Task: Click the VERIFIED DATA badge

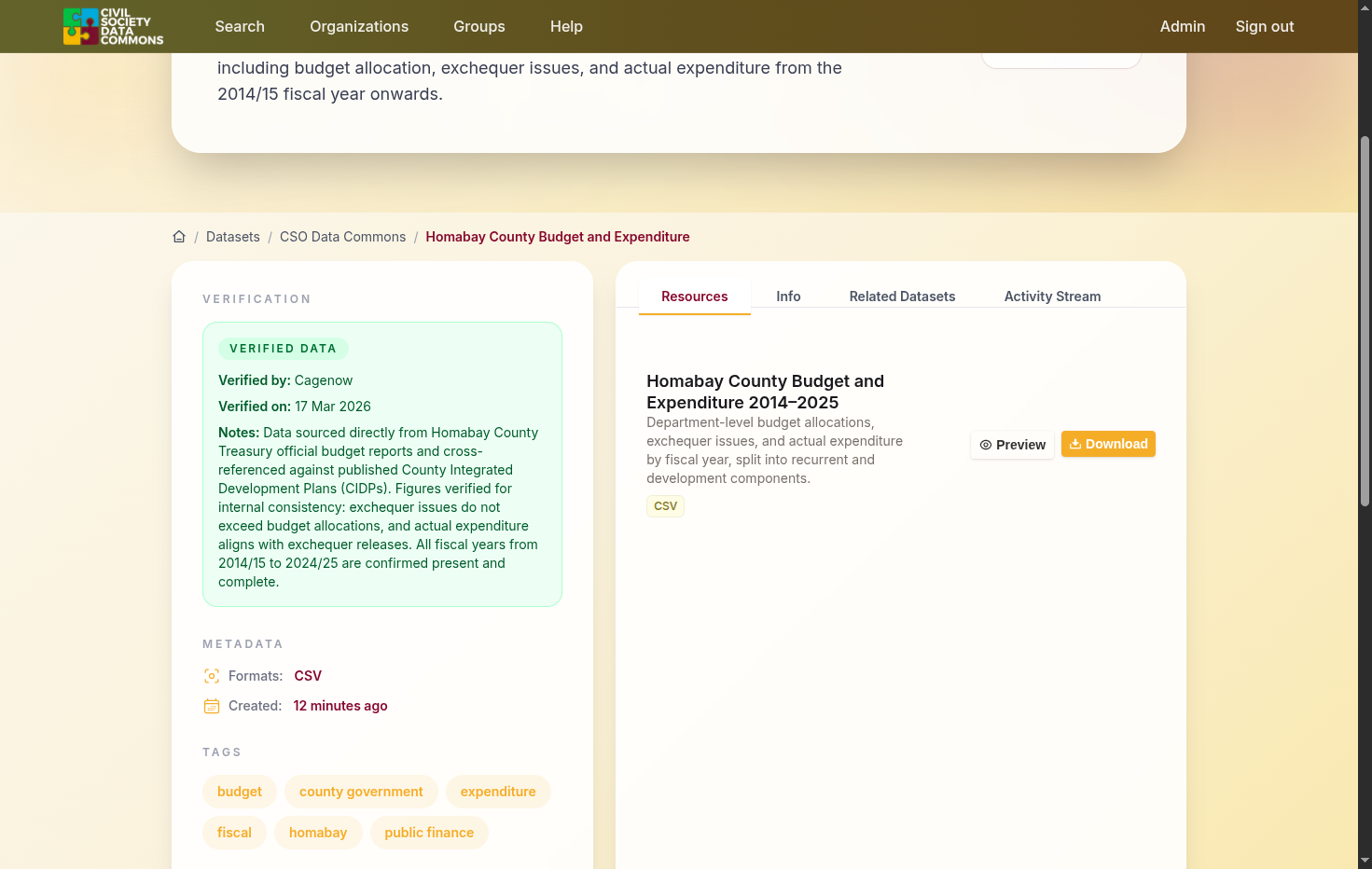Action: 283,349
